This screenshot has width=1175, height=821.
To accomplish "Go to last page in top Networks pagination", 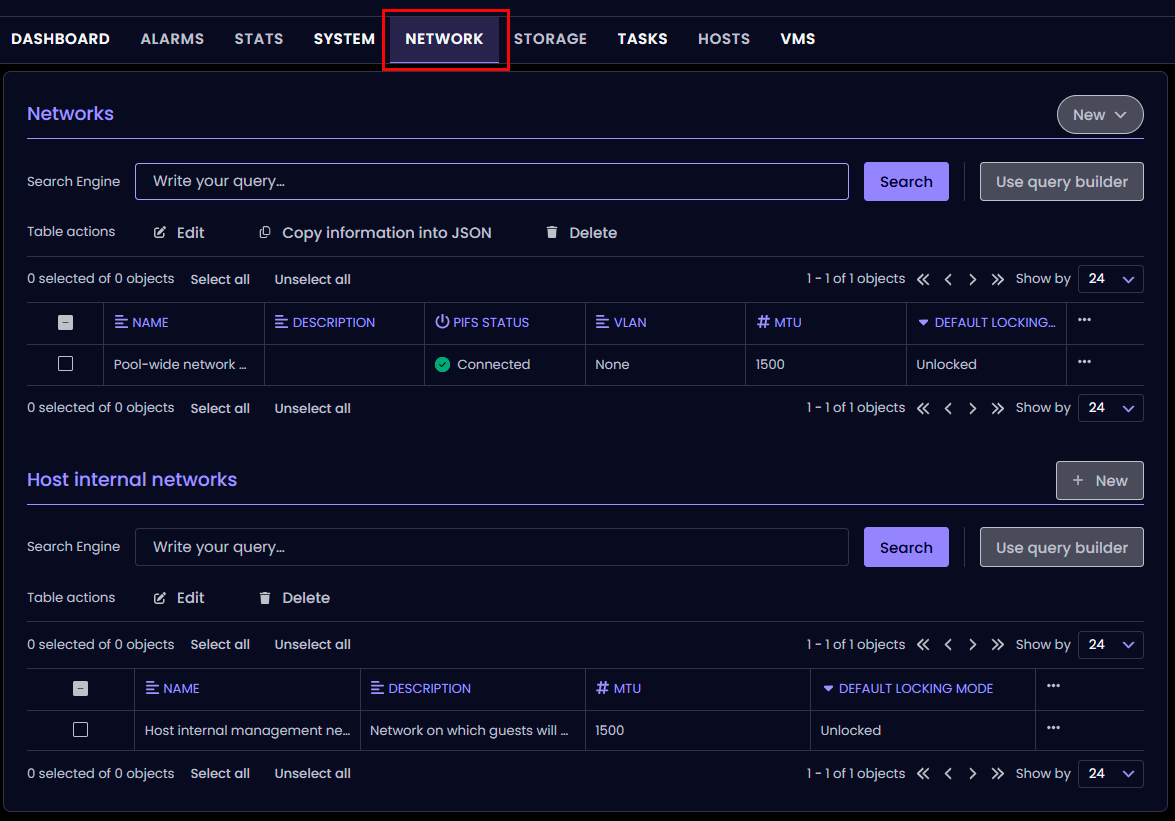I will [x=997, y=280].
